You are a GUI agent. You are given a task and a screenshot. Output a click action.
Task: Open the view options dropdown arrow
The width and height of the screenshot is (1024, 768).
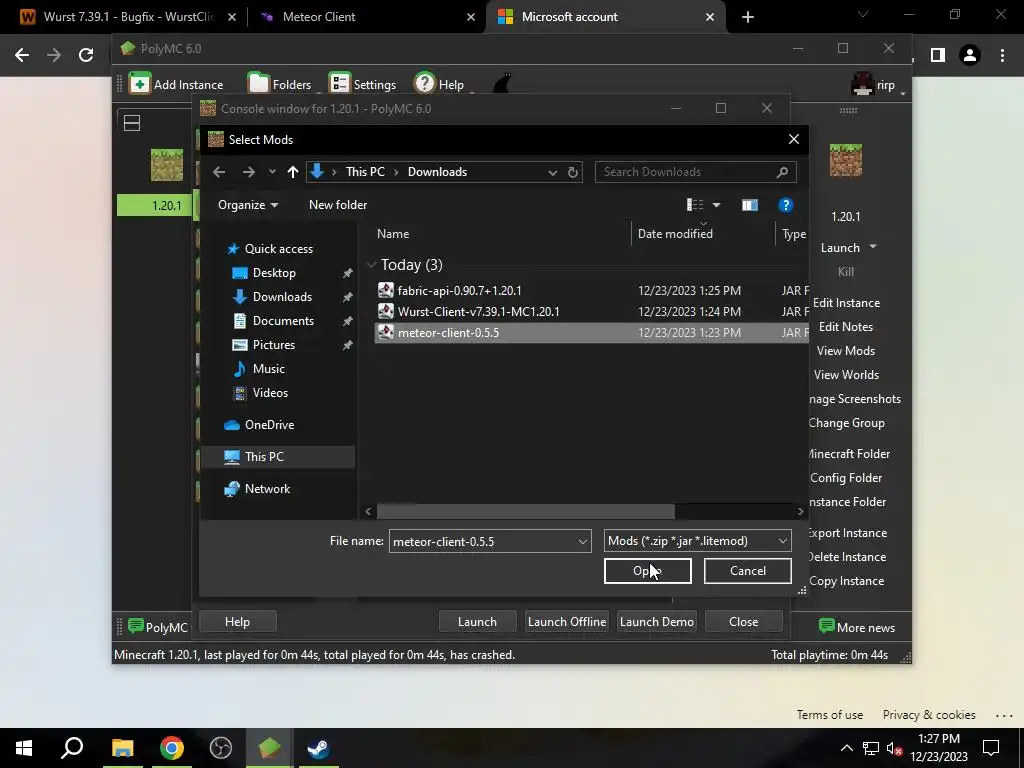tap(716, 205)
